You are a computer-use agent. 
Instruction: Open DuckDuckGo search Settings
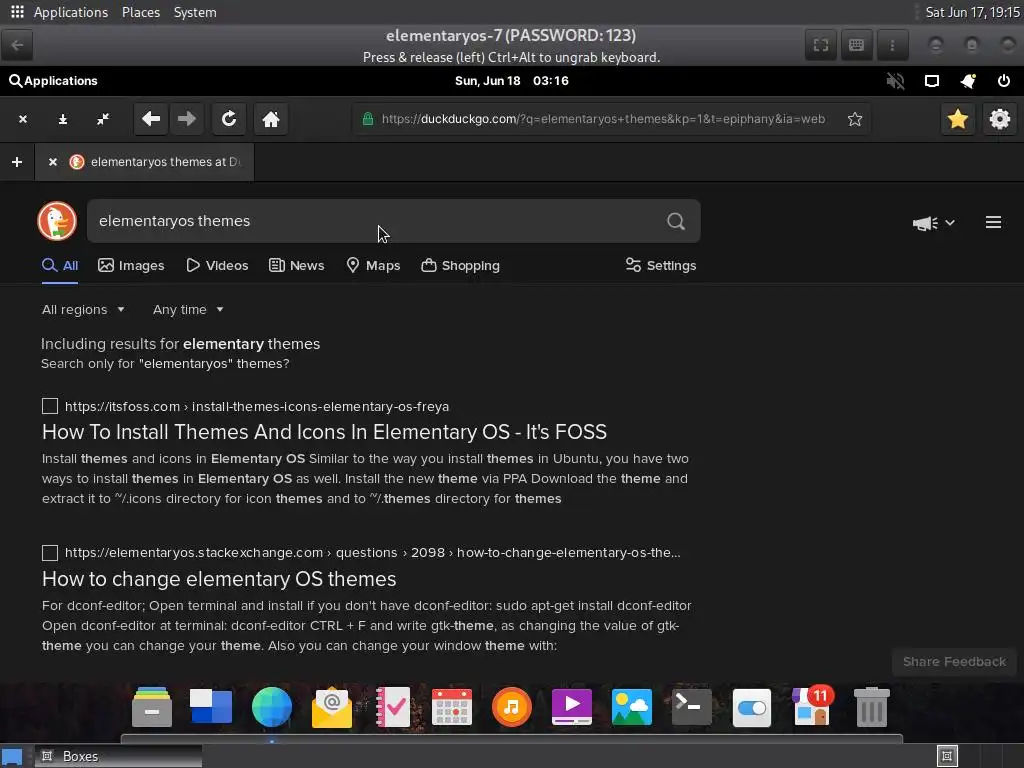pyautogui.click(x=661, y=266)
